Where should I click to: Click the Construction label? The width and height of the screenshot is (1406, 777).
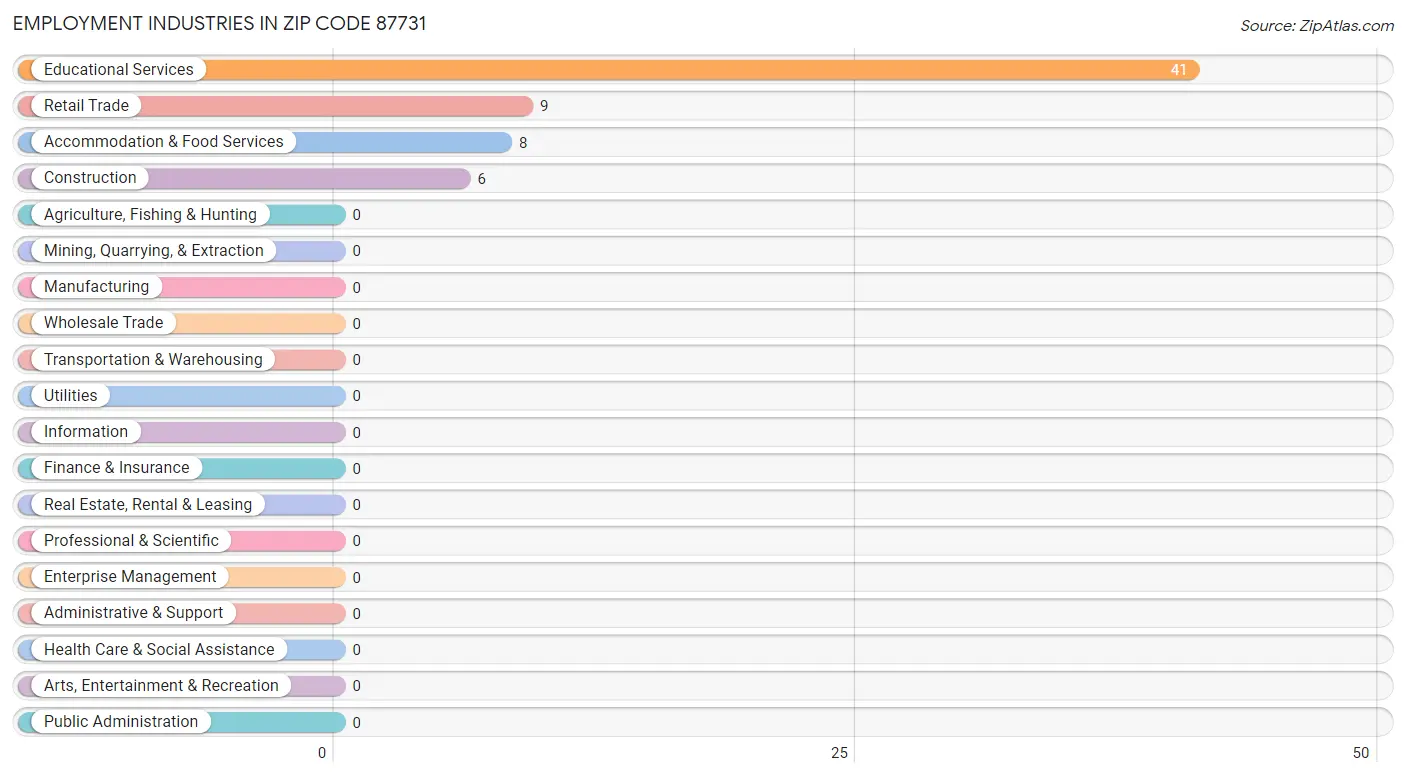(x=90, y=177)
